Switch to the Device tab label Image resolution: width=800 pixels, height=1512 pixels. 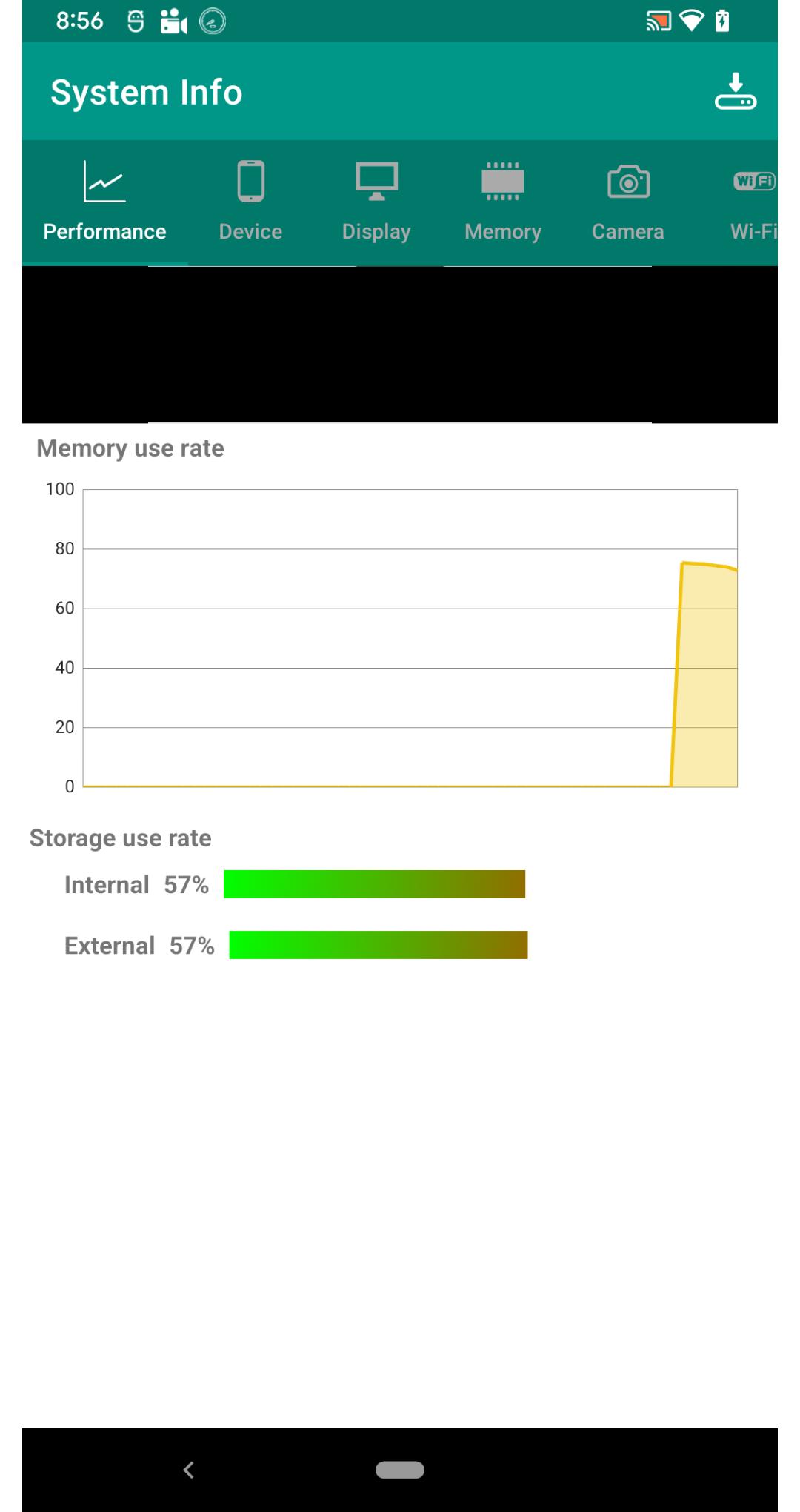250,231
